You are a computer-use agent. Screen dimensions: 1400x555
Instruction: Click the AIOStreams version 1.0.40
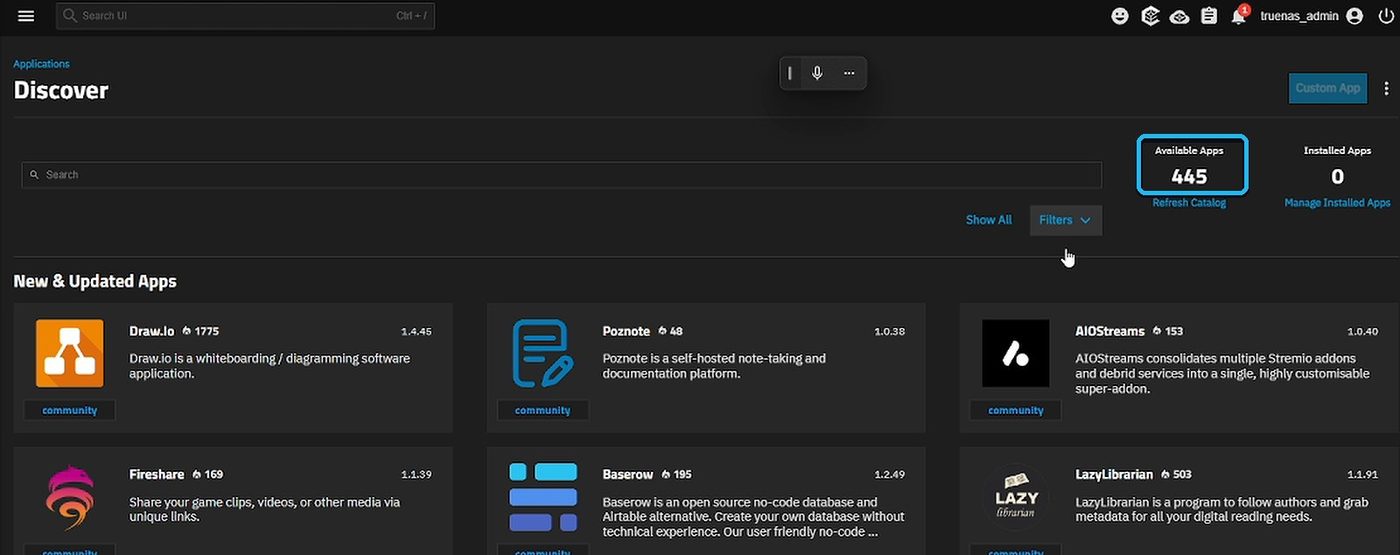click(x=1362, y=331)
